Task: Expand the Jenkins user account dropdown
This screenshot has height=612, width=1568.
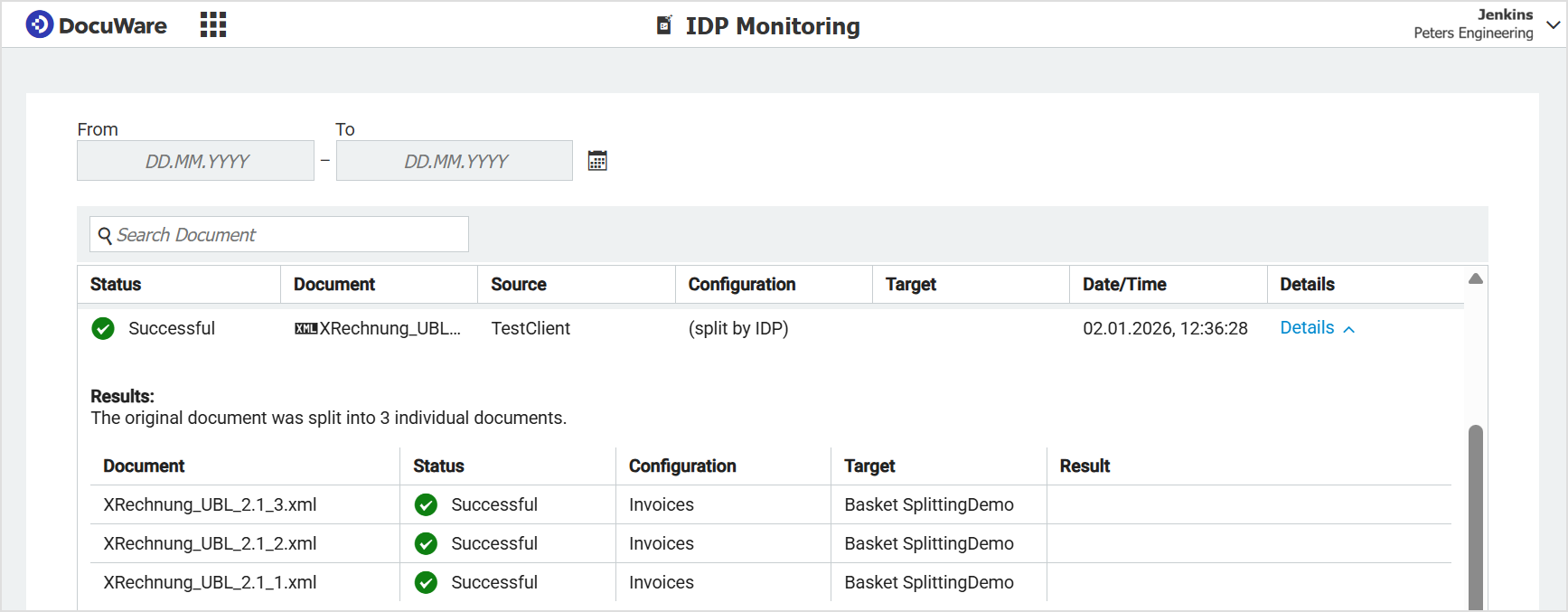Action: point(1553,25)
